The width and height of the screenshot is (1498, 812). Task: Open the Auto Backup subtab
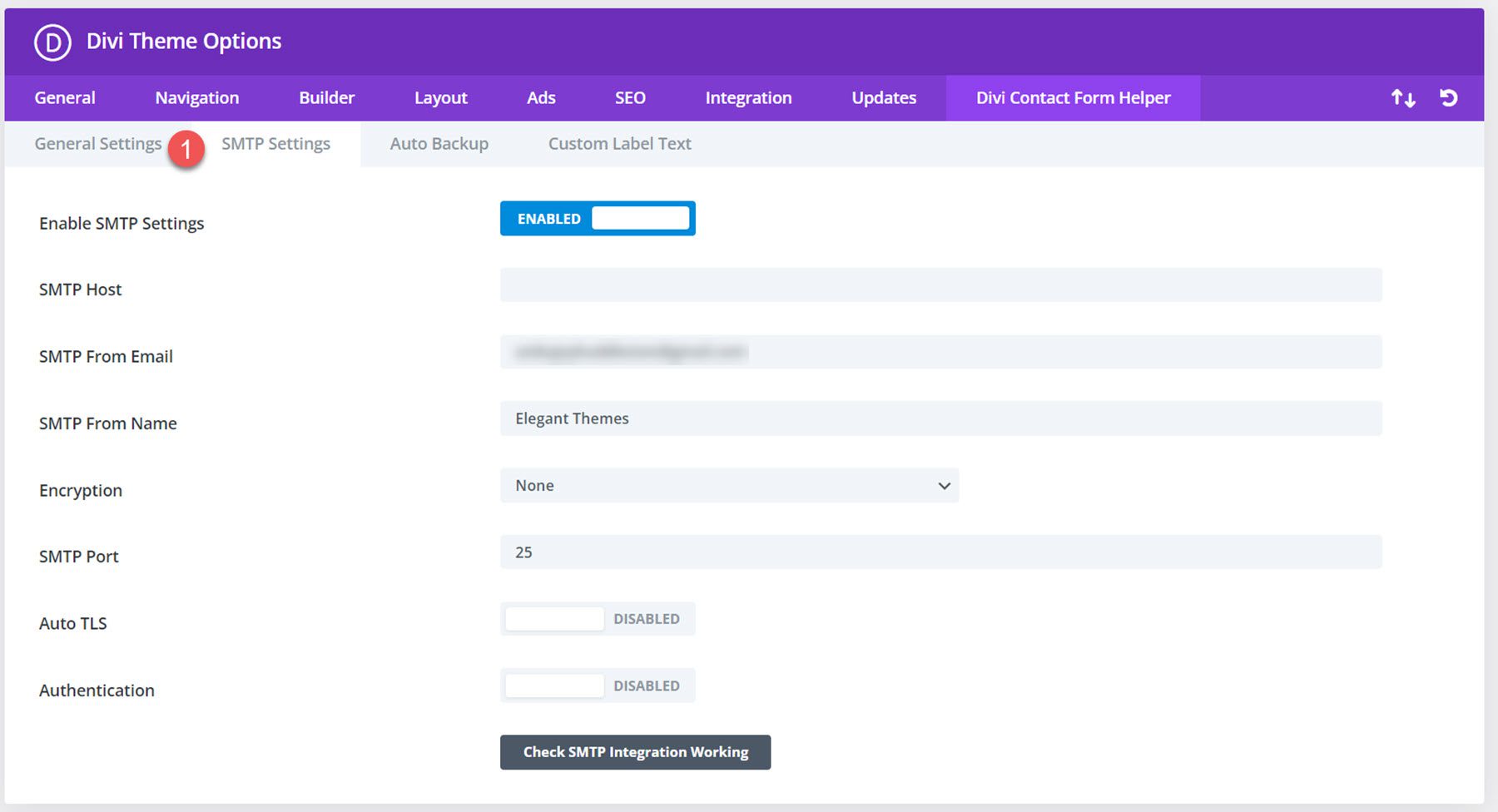439,143
